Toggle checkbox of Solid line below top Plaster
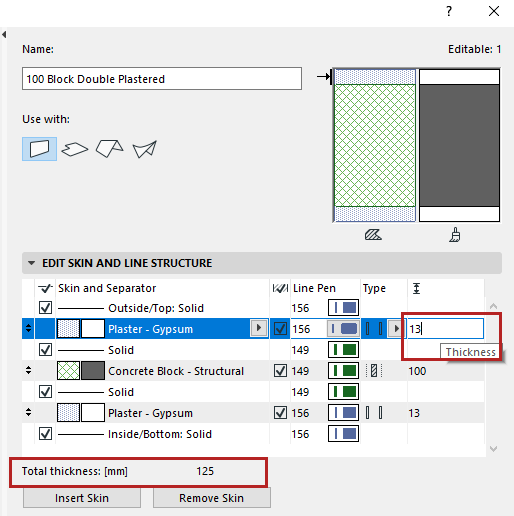 (x=45, y=350)
